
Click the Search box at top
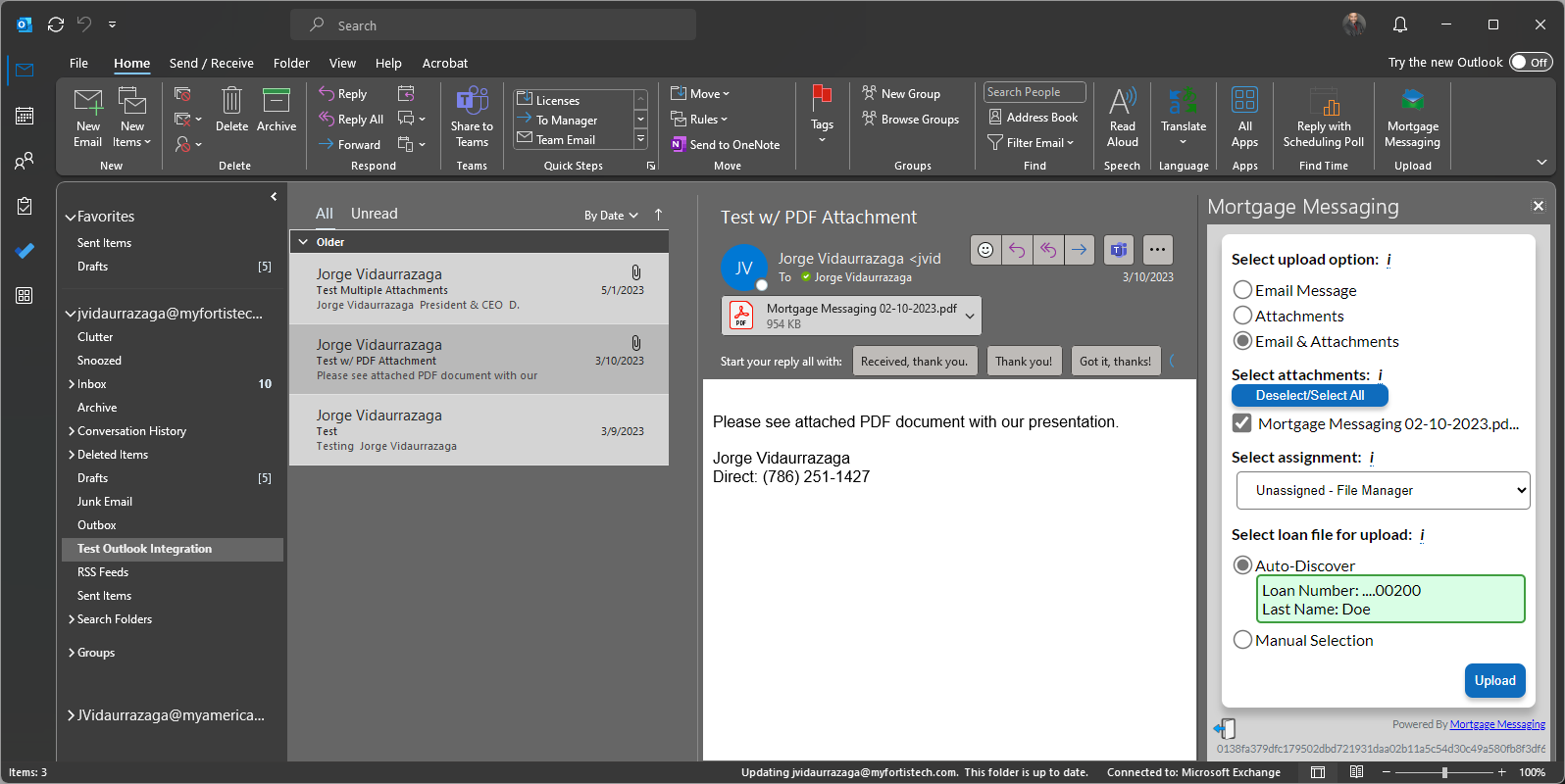(x=493, y=24)
